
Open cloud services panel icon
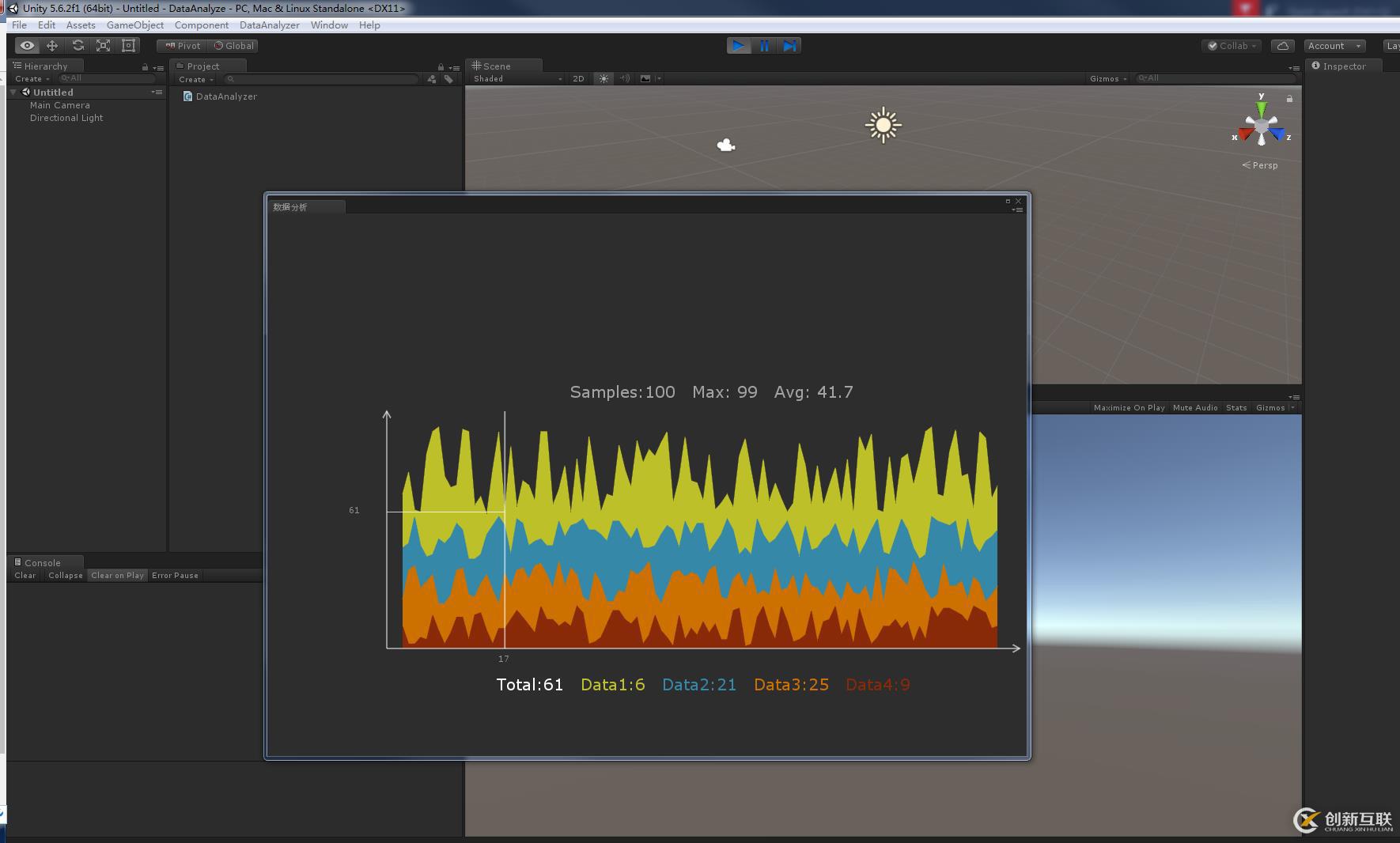click(x=1283, y=46)
